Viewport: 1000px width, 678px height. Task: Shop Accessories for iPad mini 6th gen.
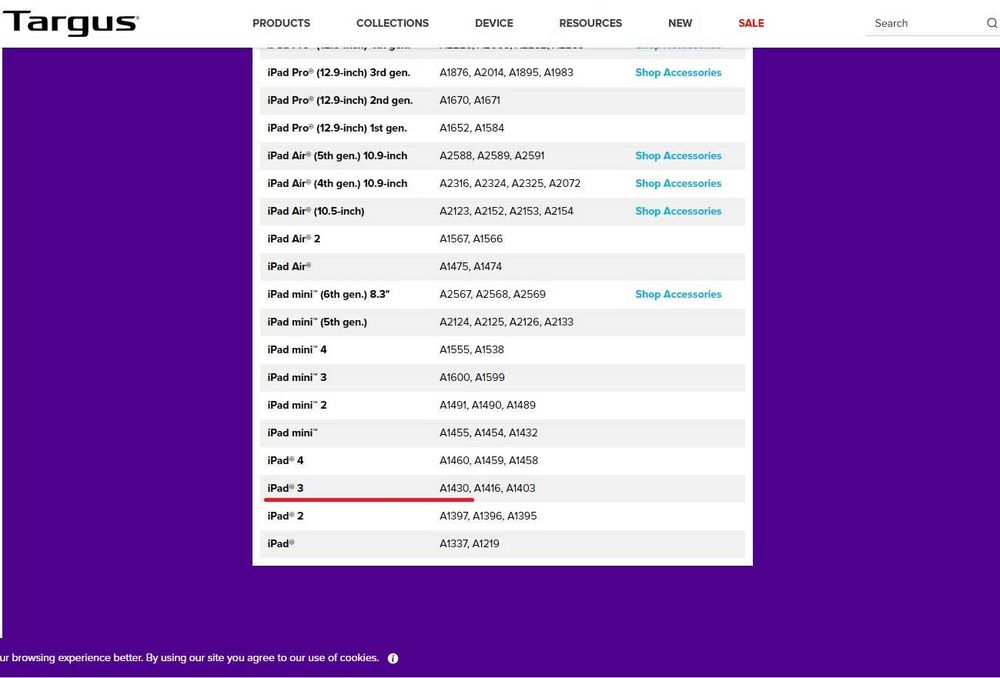pyautogui.click(x=678, y=294)
